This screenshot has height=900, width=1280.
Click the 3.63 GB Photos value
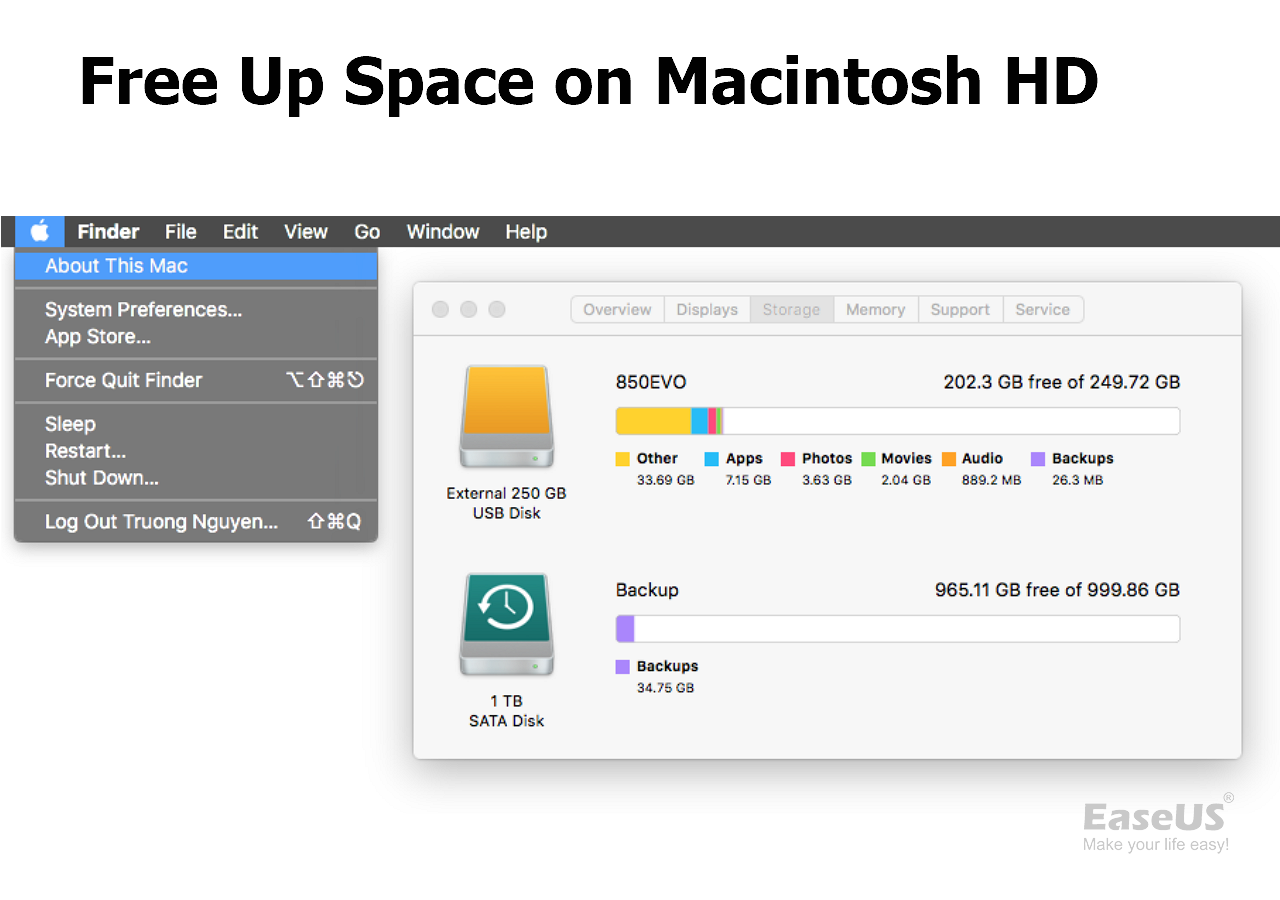click(x=827, y=480)
